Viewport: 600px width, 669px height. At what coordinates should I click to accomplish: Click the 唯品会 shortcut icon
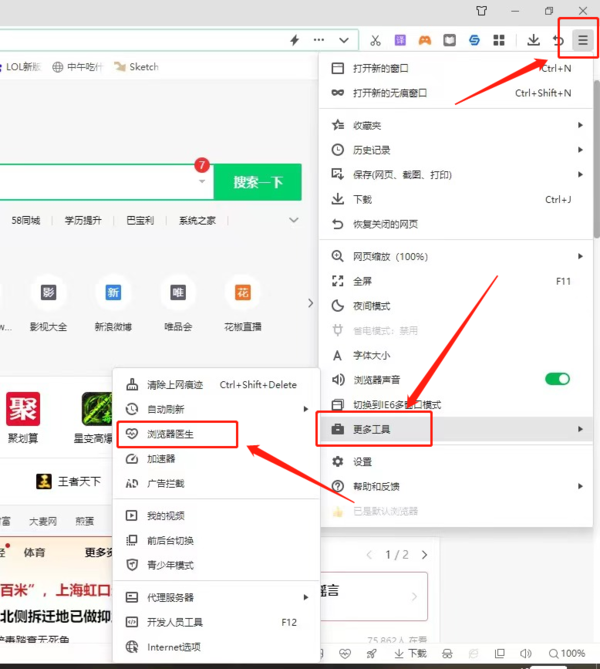[x=178, y=293]
